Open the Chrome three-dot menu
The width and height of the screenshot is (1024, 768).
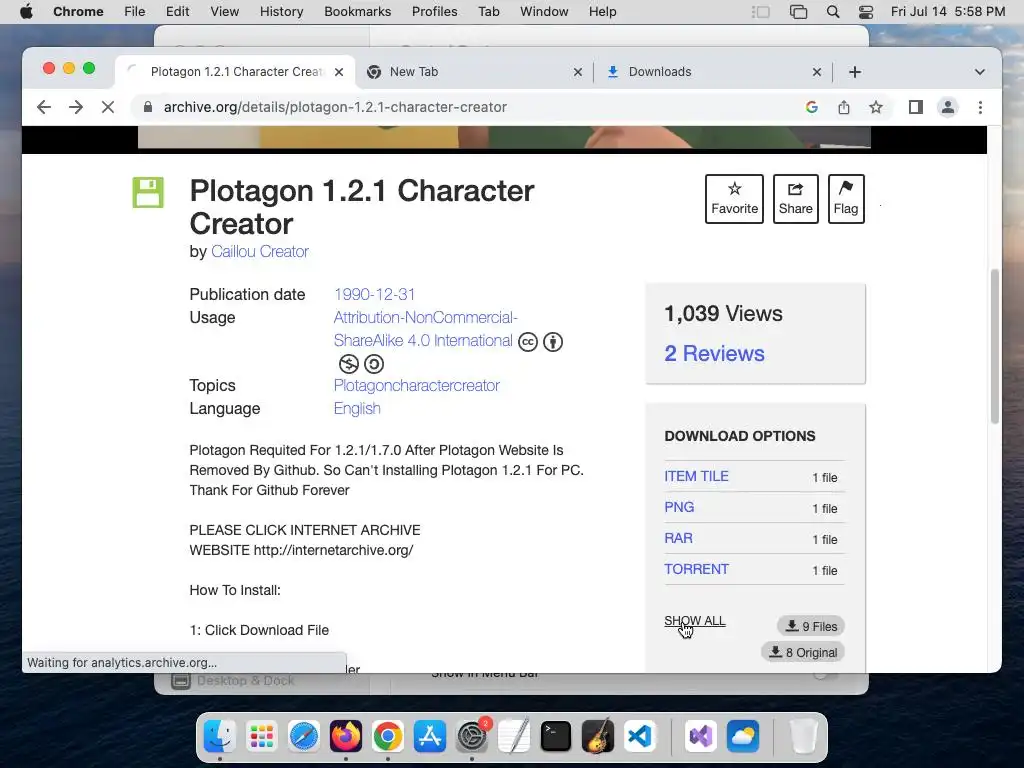pyautogui.click(x=980, y=107)
